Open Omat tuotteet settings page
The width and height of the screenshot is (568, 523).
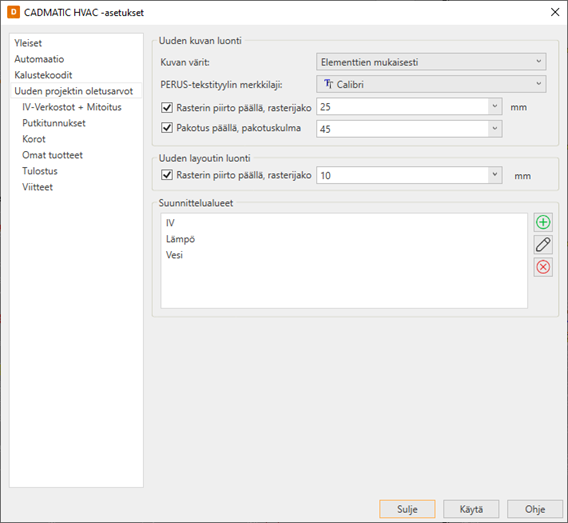coord(52,155)
